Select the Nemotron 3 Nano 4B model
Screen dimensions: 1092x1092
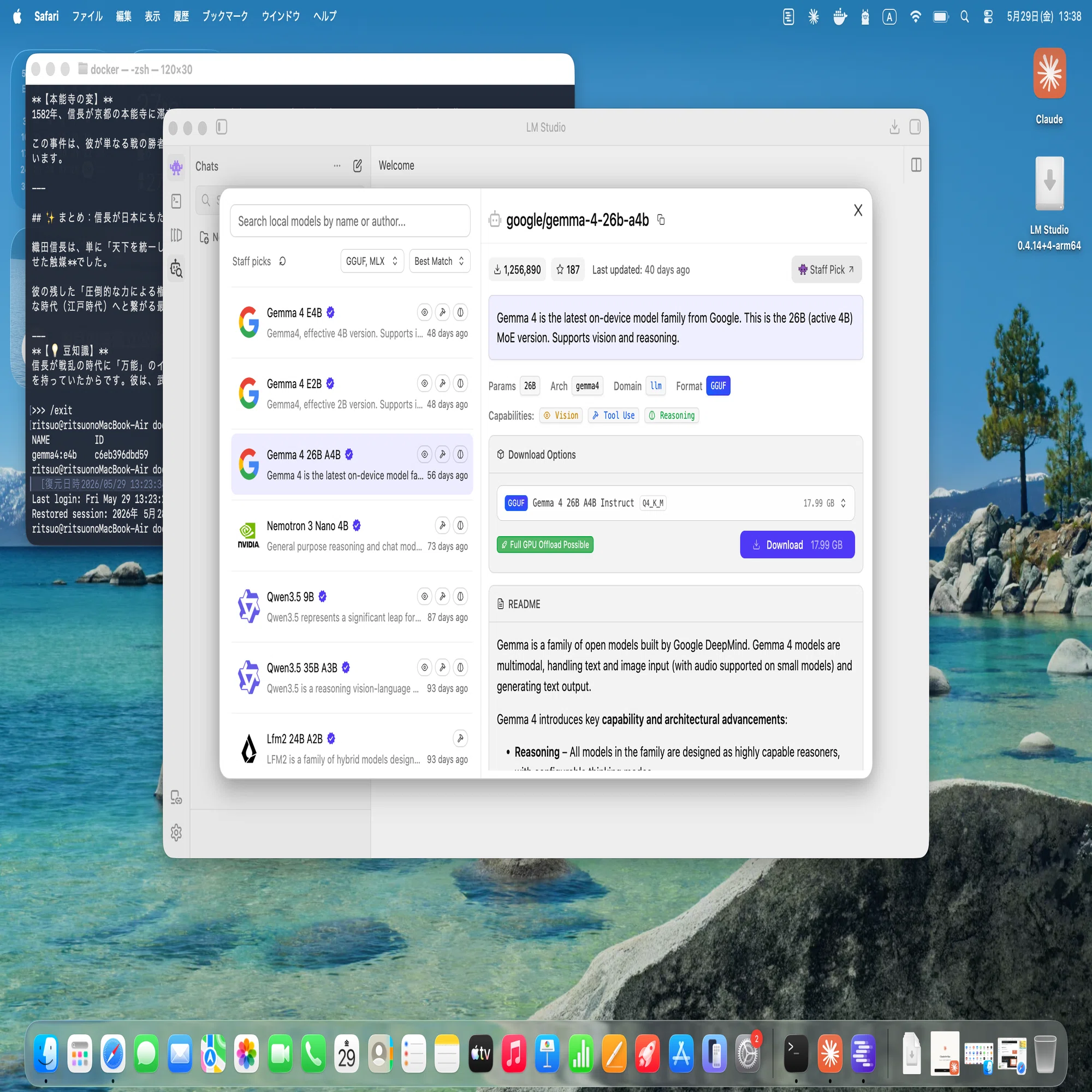tap(352, 536)
